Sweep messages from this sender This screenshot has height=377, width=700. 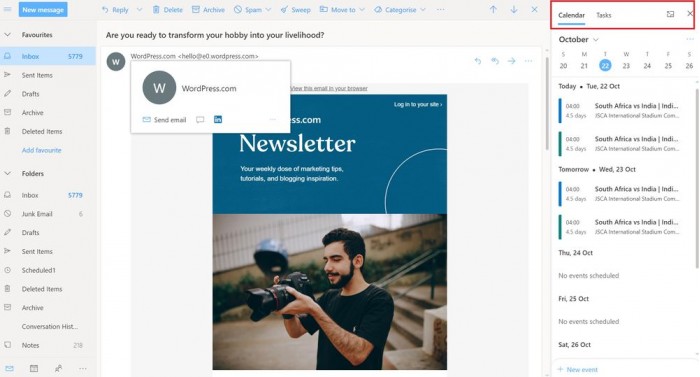[x=296, y=9]
